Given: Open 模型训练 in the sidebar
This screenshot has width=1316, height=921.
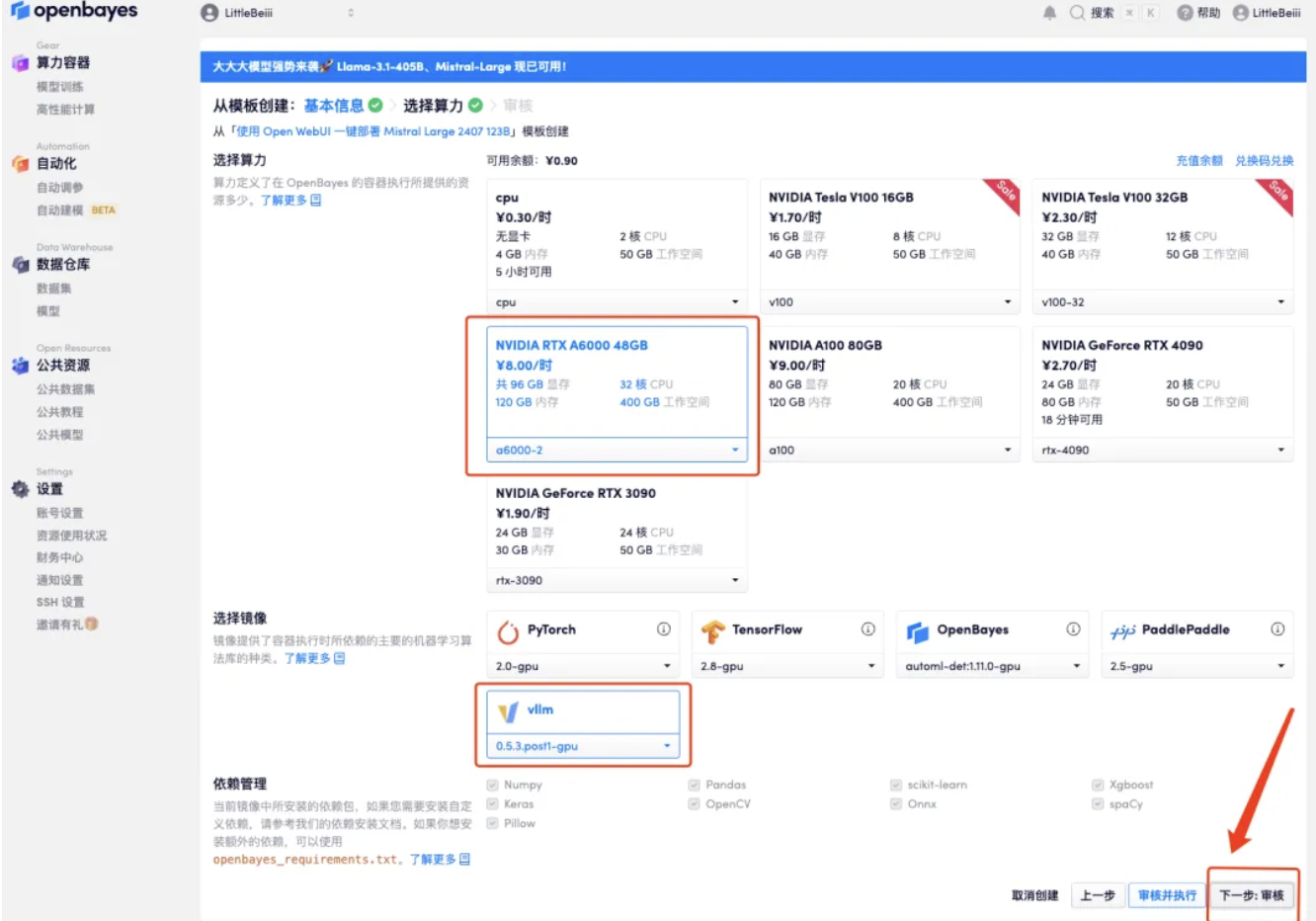Looking at the screenshot, I should (x=60, y=87).
